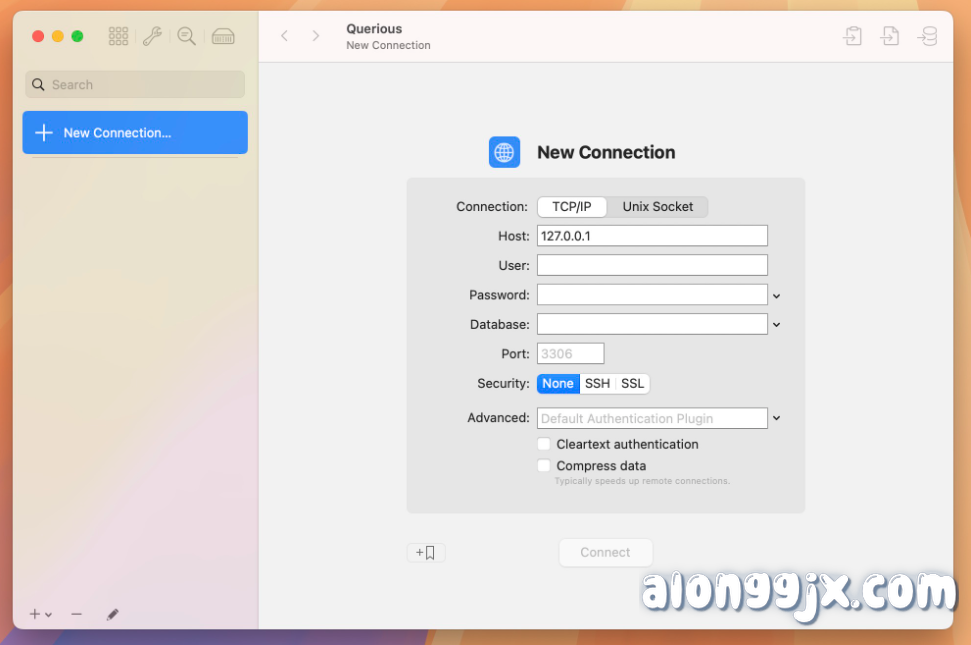Select the TCP/IP connection tab
The width and height of the screenshot is (971, 645).
(571, 207)
